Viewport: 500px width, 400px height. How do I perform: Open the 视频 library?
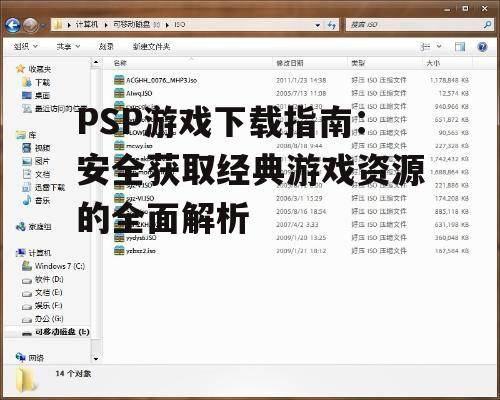[42, 148]
